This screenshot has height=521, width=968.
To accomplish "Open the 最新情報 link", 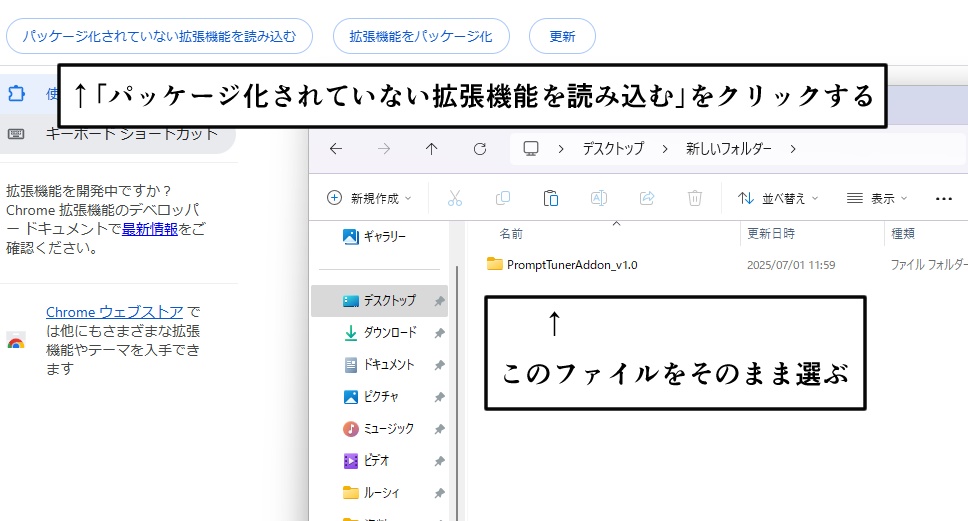I will tap(149, 229).
